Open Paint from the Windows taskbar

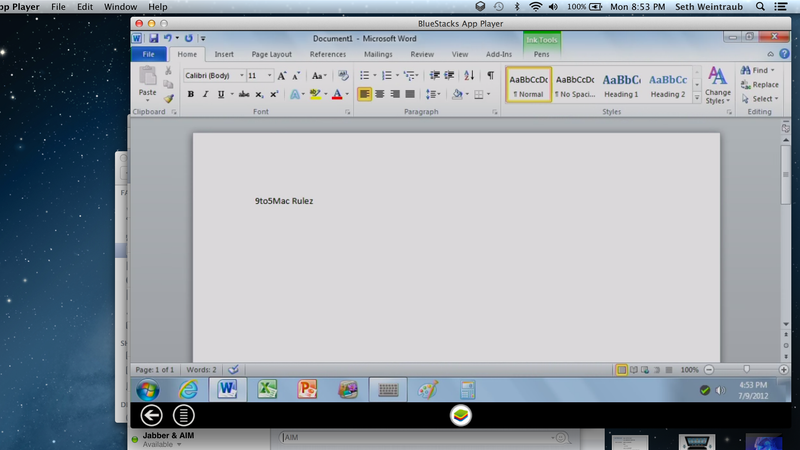pyautogui.click(x=428, y=390)
